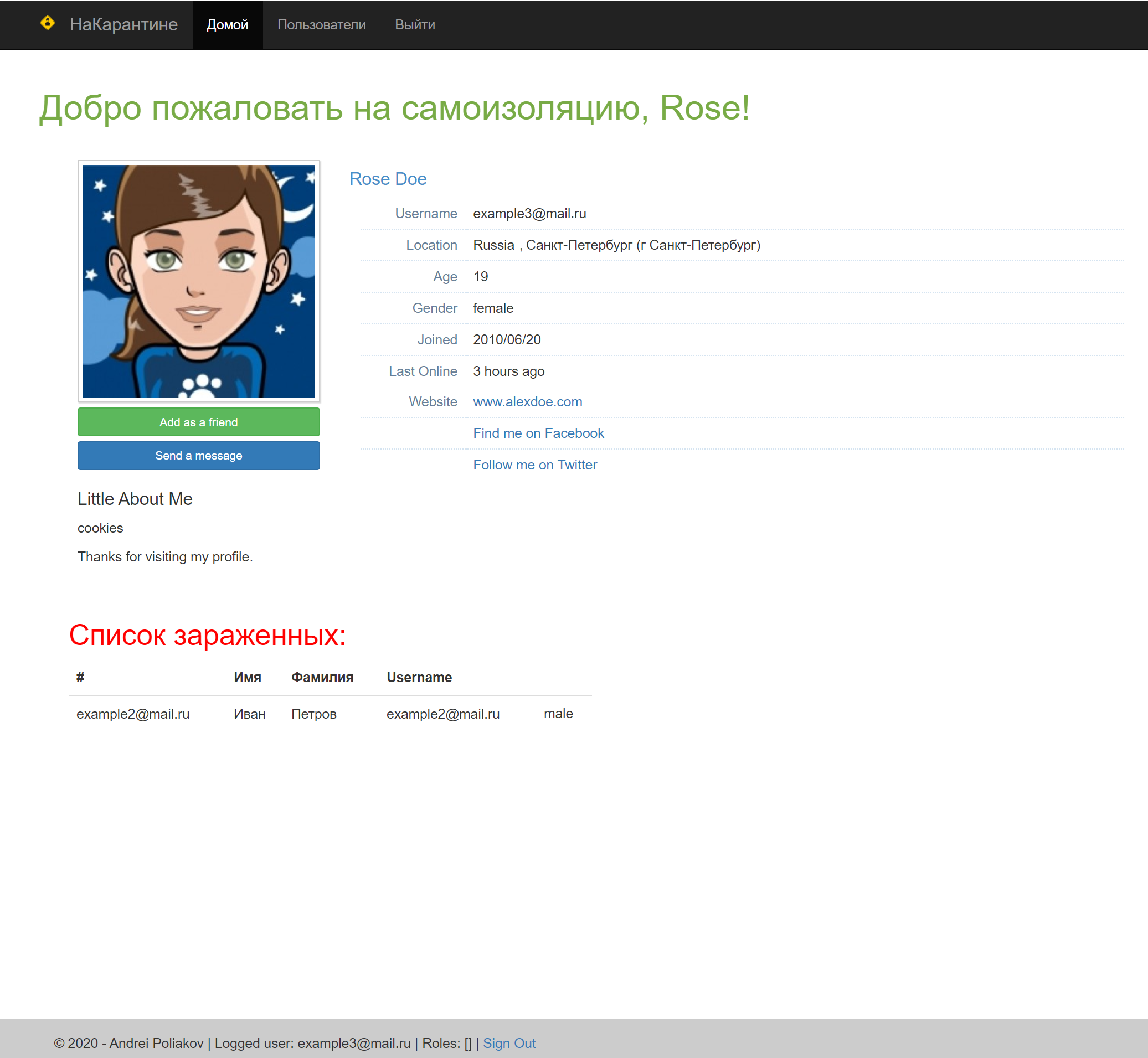Open the Домой menu tab
This screenshot has width=1148, height=1058.
click(227, 24)
